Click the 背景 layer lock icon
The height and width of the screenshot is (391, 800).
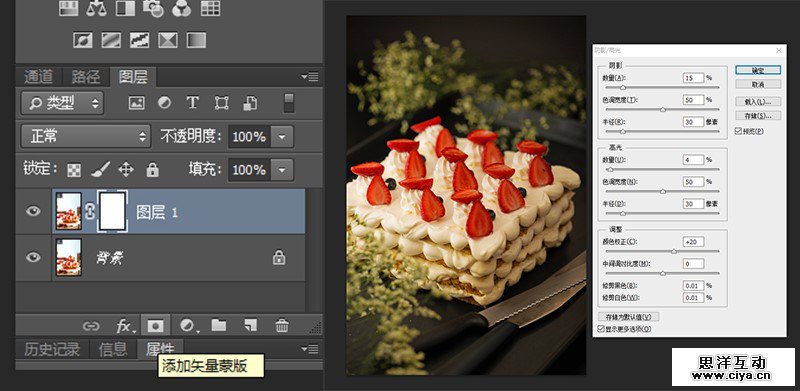pos(279,257)
